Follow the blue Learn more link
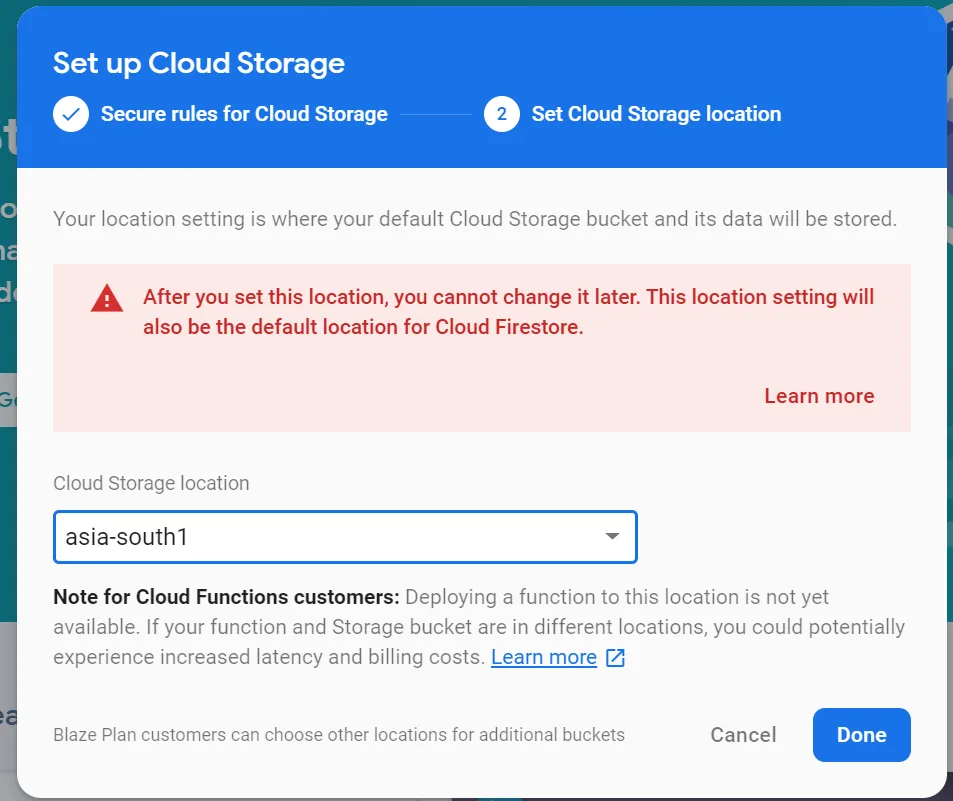The height and width of the screenshot is (801, 953). (544, 657)
